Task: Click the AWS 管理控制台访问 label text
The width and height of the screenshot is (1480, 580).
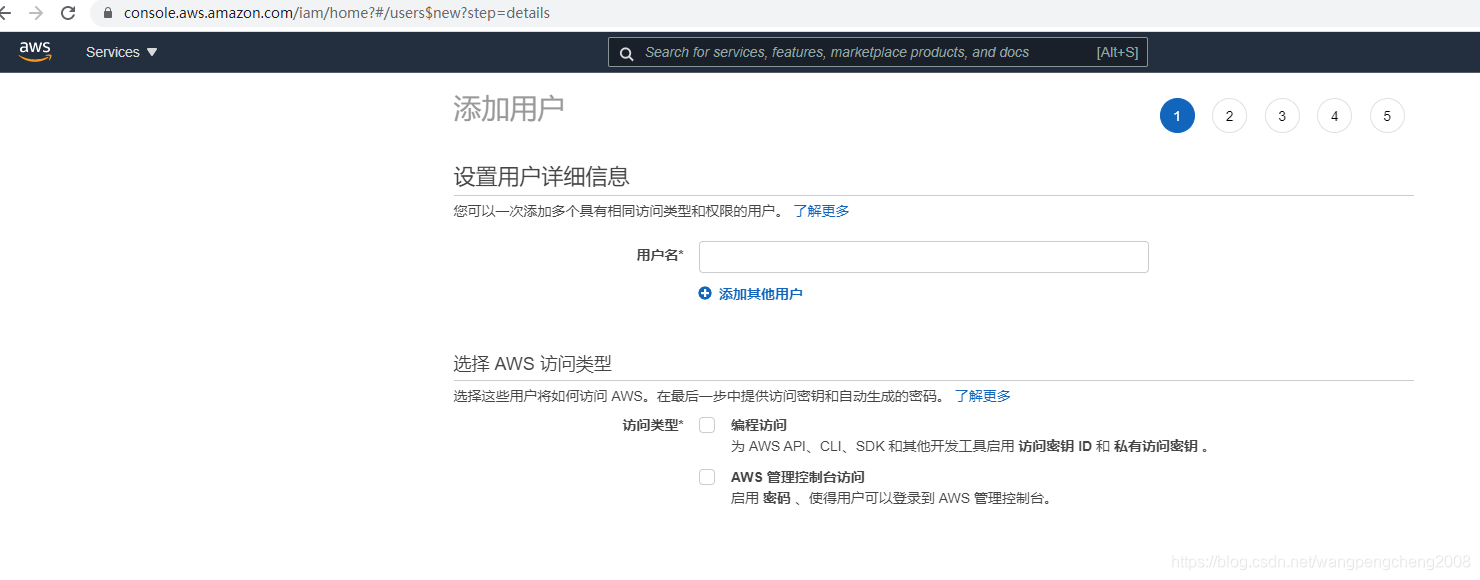Action: coord(797,477)
